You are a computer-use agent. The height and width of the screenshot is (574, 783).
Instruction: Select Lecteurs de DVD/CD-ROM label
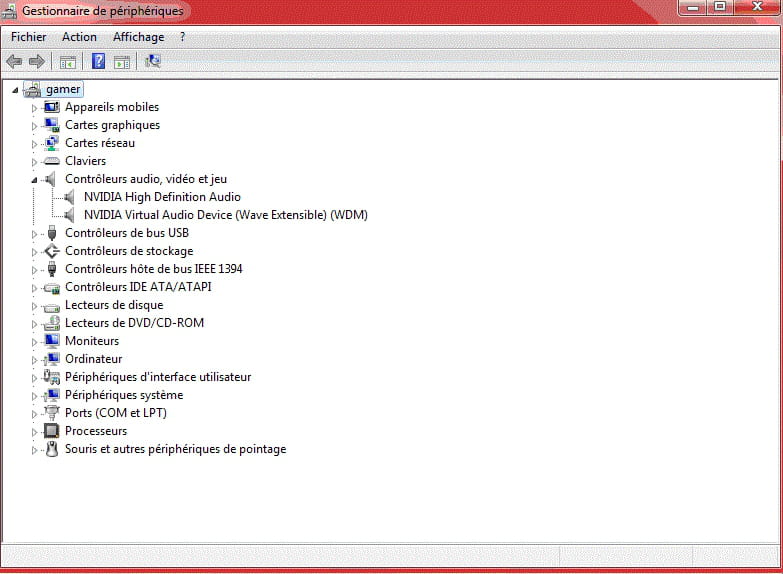(x=134, y=323)
